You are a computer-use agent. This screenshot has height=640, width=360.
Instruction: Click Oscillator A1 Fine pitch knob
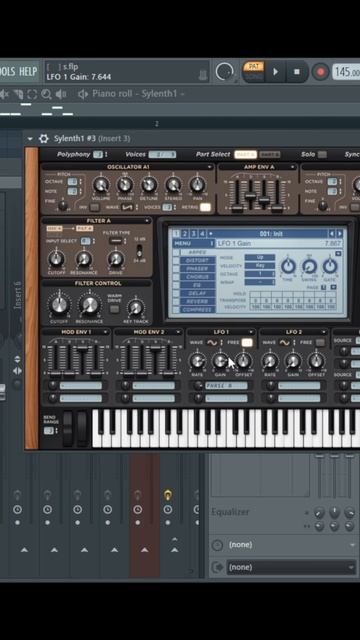[x=62, y=206]
